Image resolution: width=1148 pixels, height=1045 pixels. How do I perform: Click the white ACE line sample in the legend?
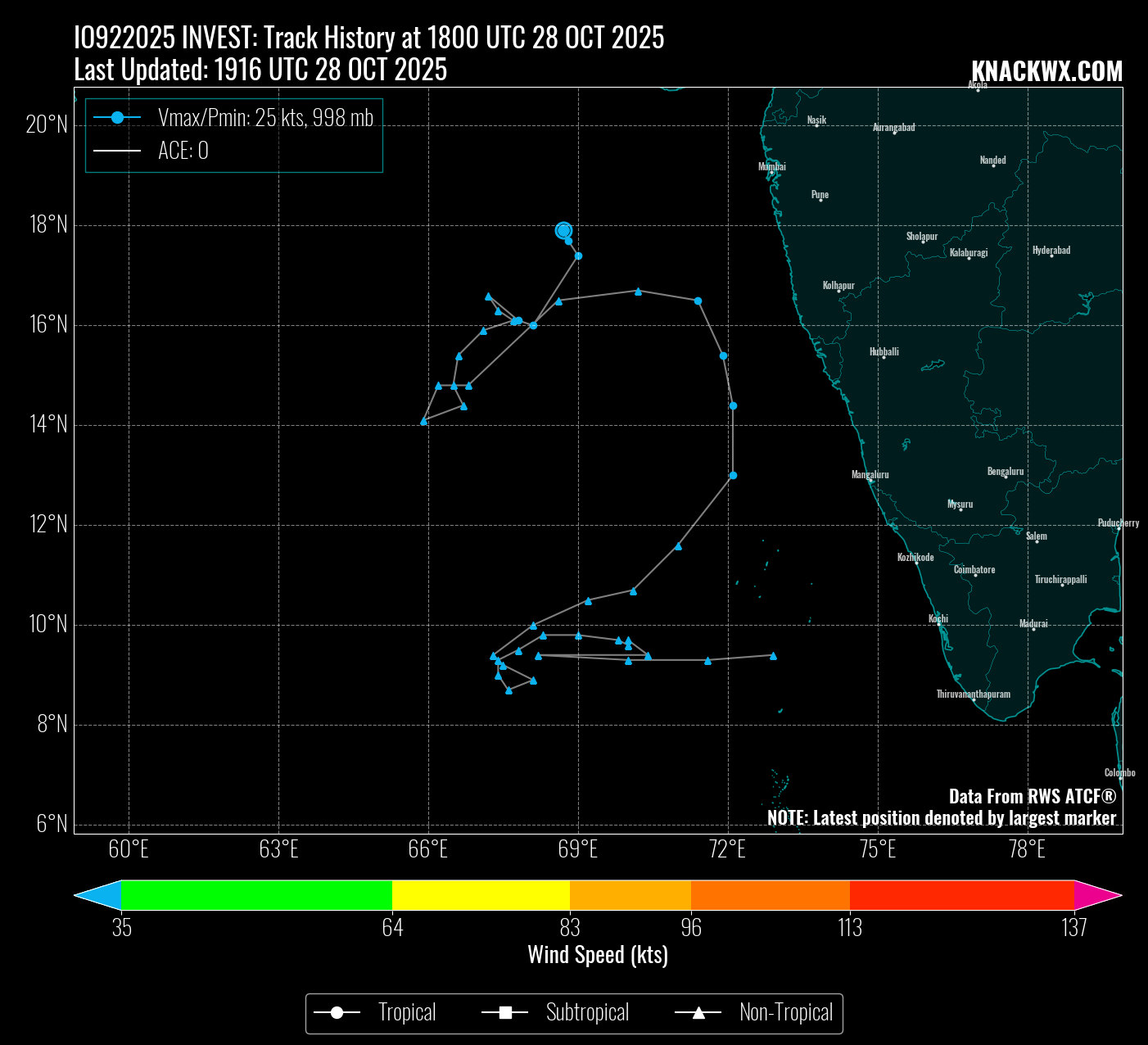coord(117,151)
